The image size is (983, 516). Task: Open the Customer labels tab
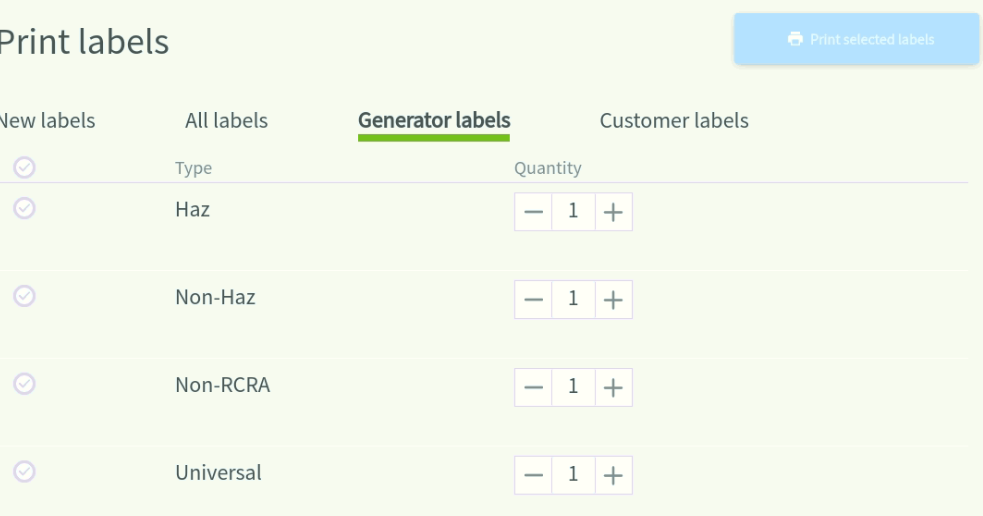click(674, 120)
